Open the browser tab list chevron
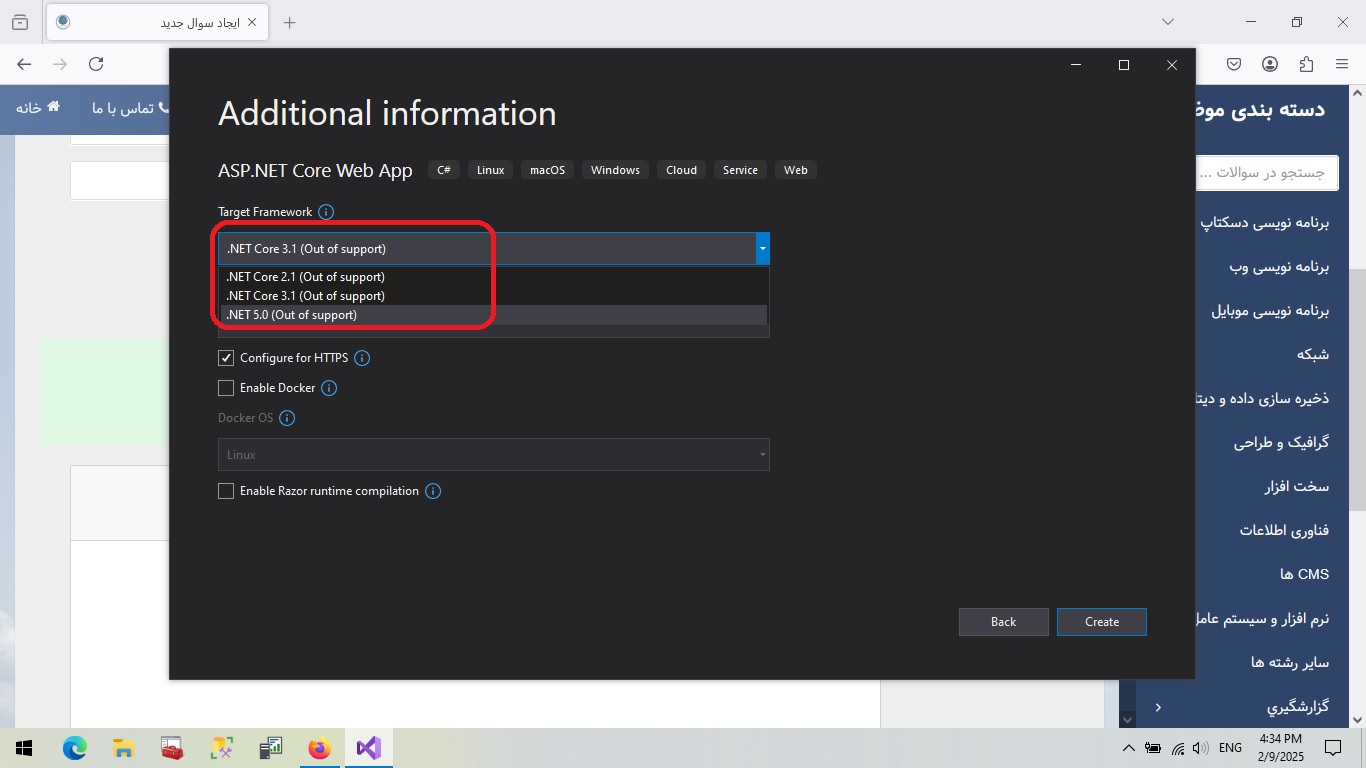The width and height of the screenshot is (1366, 768). (x=1168, y=22)
